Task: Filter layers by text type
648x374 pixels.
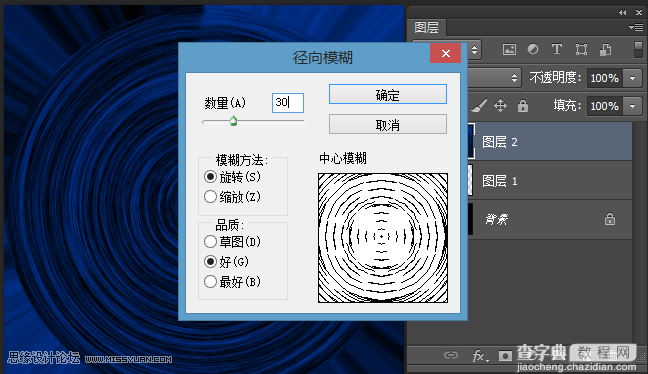Action: (x=557, y=50)
